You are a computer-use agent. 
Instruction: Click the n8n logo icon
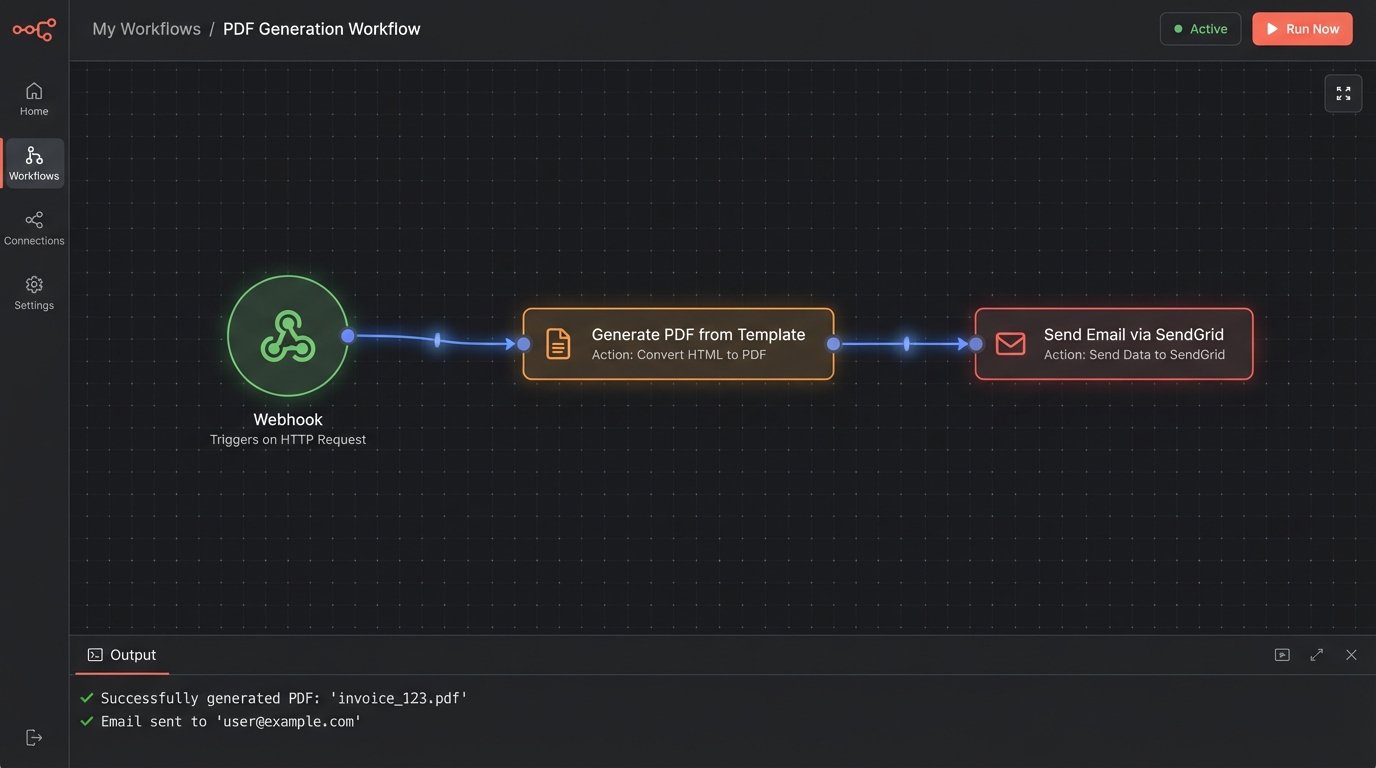click(x=34, y=30)
